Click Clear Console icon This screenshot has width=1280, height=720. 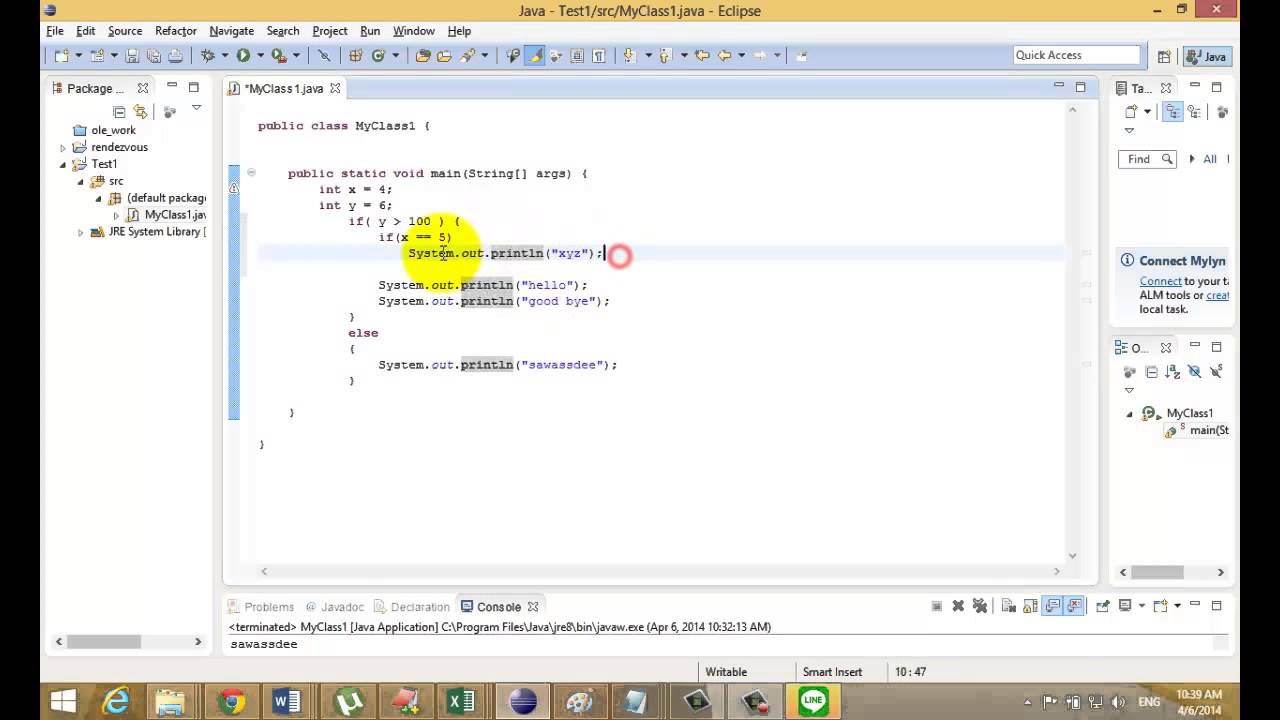click(1009, 605)
